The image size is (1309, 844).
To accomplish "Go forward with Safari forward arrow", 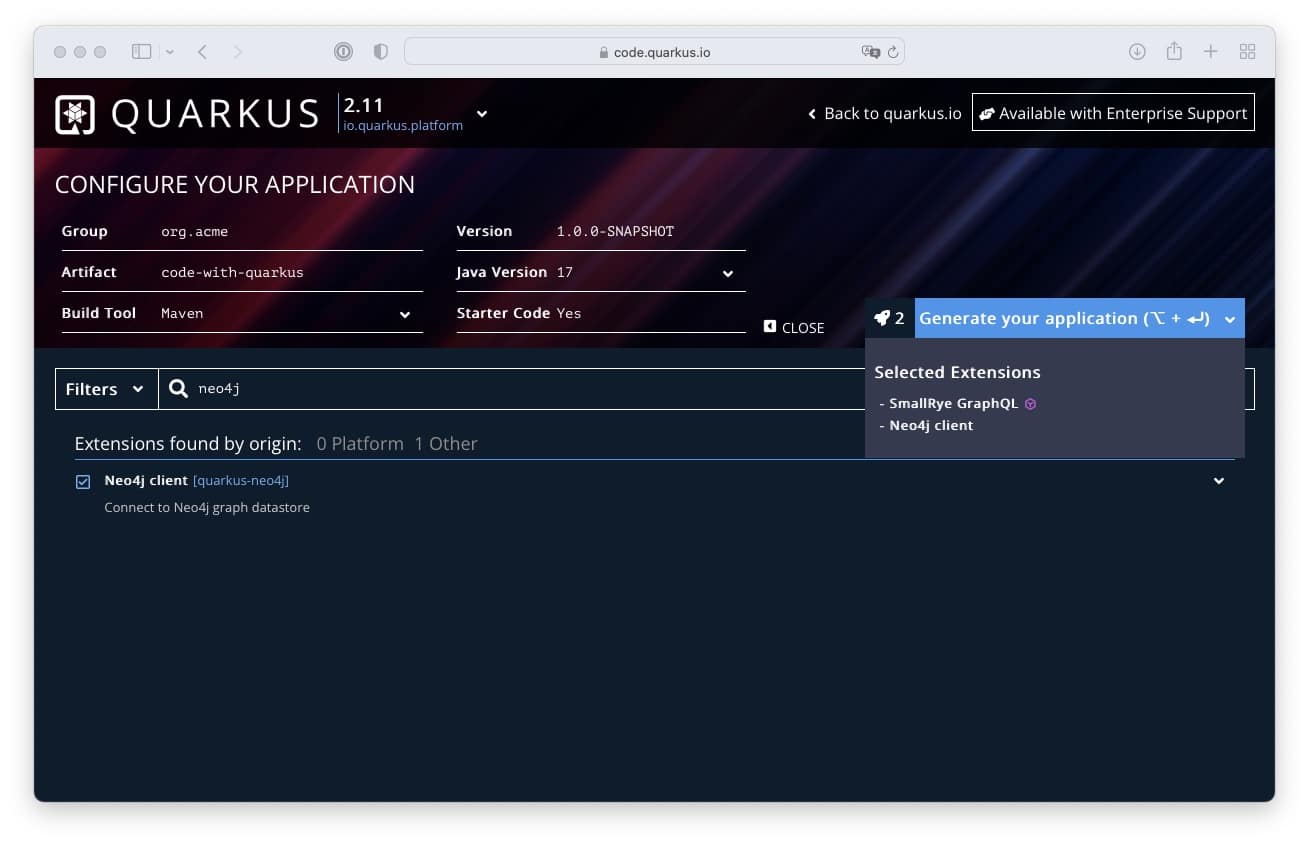I will click(x=237, y=51).
